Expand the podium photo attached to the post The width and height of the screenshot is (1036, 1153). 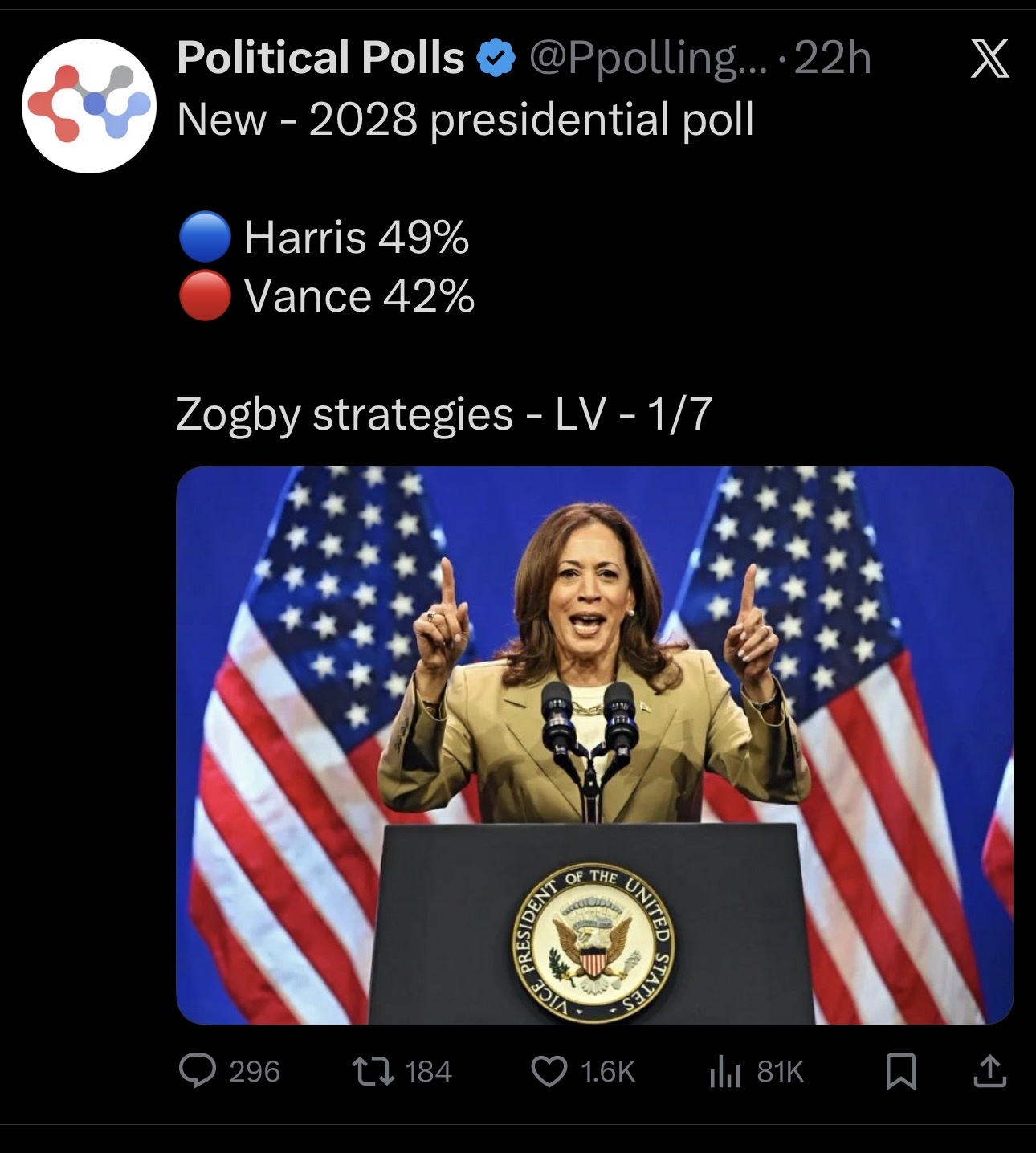594,745
